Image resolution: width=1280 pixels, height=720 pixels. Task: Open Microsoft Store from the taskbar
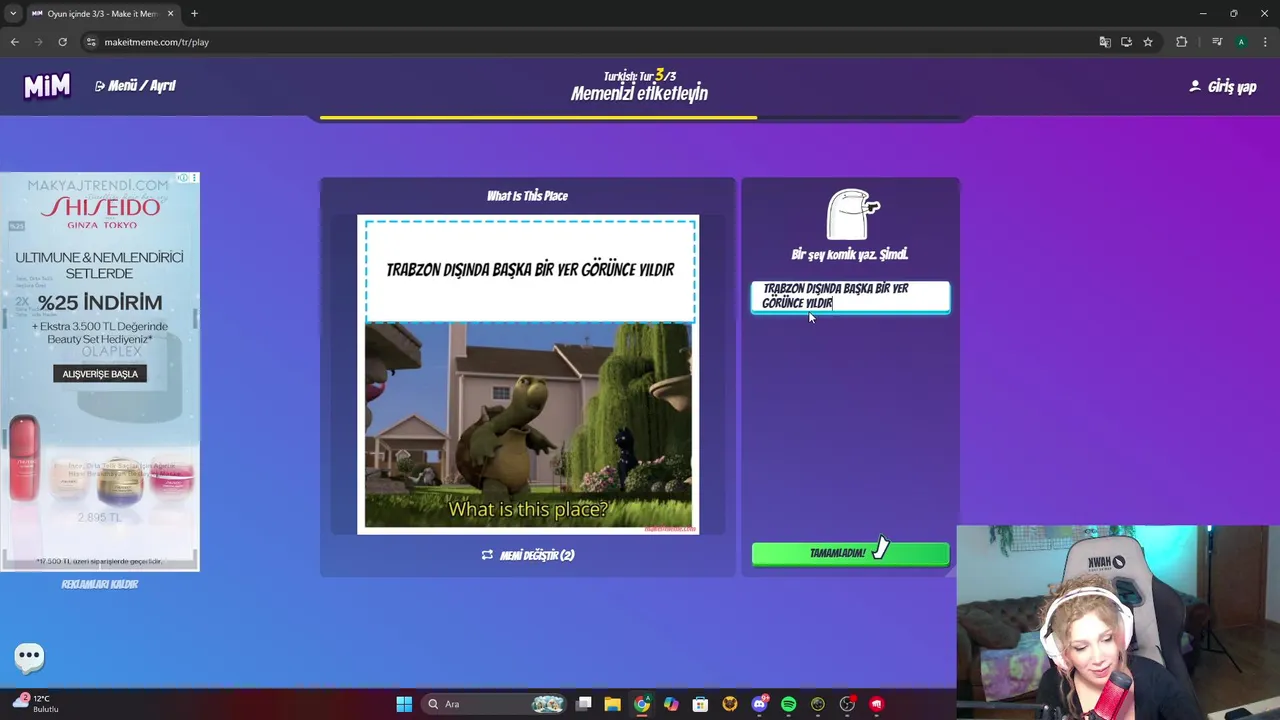pyautogui.click(x=700, y=704)
